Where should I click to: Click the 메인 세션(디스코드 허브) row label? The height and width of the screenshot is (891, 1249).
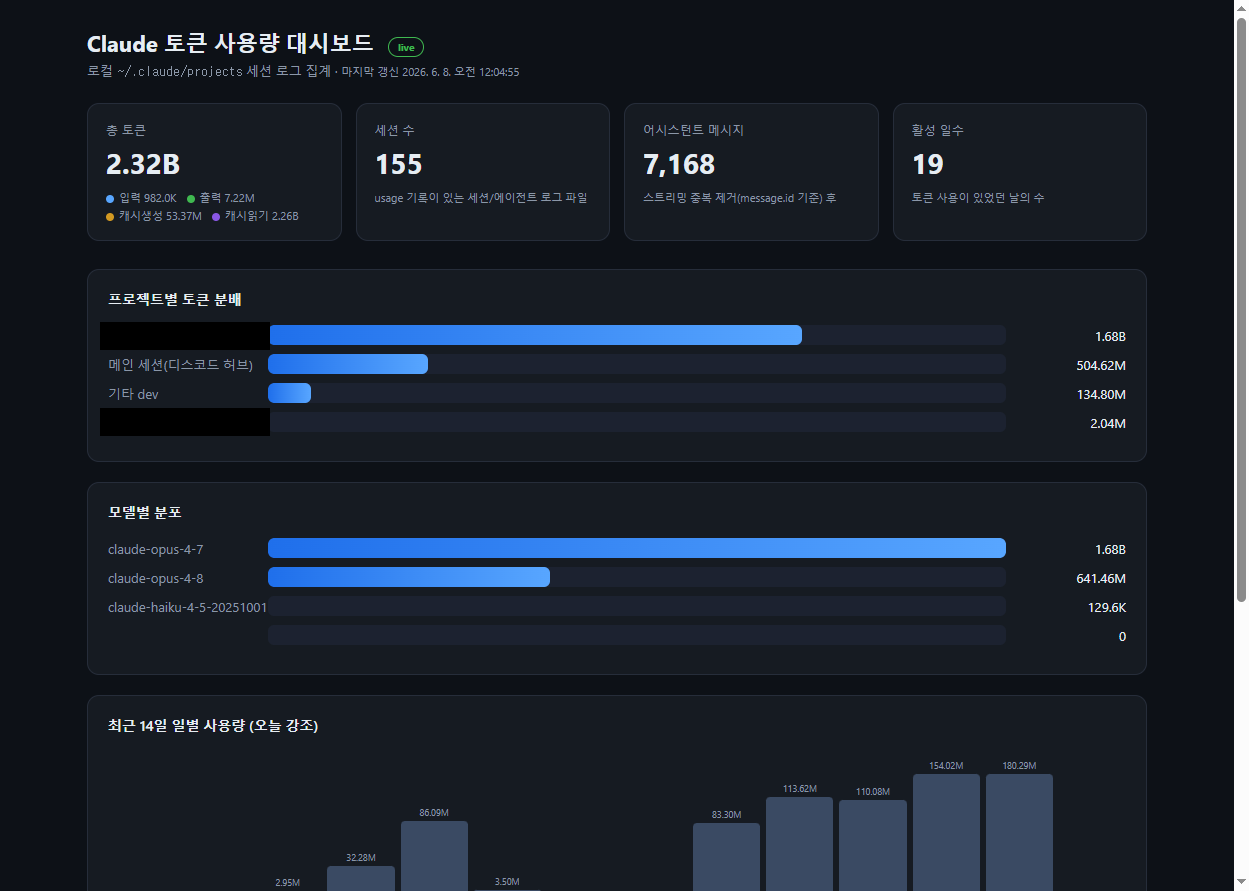180,364
